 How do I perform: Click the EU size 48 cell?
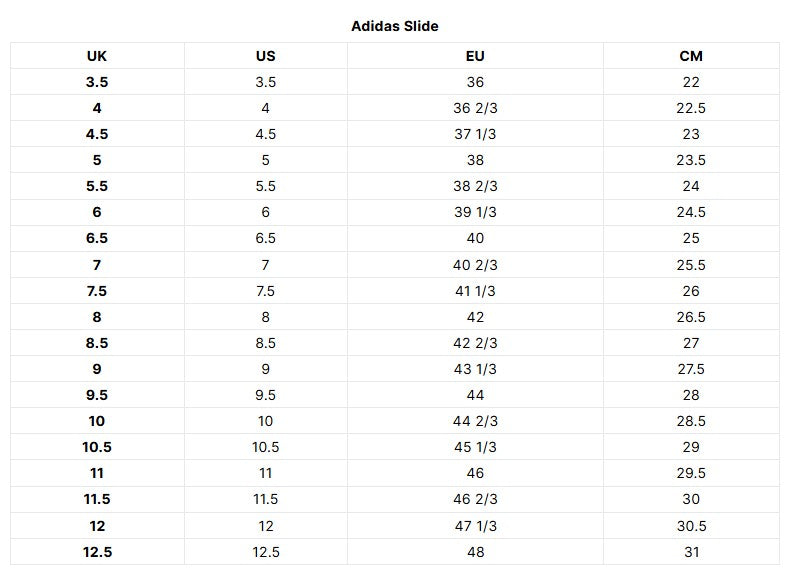pyautogui.click(x=475, y=551)
